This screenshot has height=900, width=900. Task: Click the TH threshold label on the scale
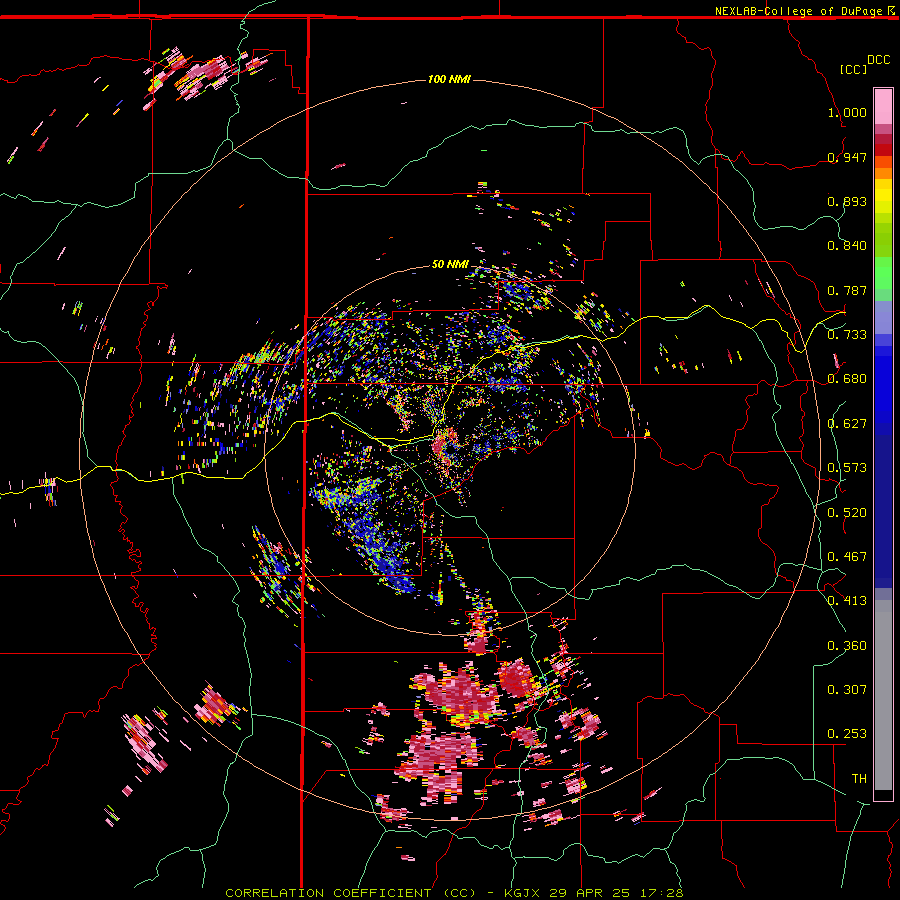859,779
